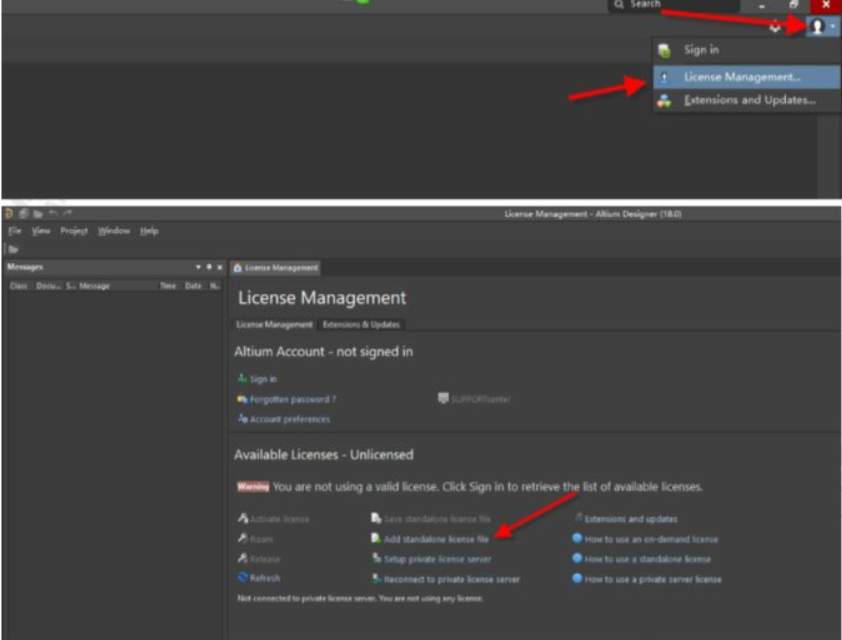842x640 pixels.
Task: Click the Roam license link
Action: pos(262,539)
